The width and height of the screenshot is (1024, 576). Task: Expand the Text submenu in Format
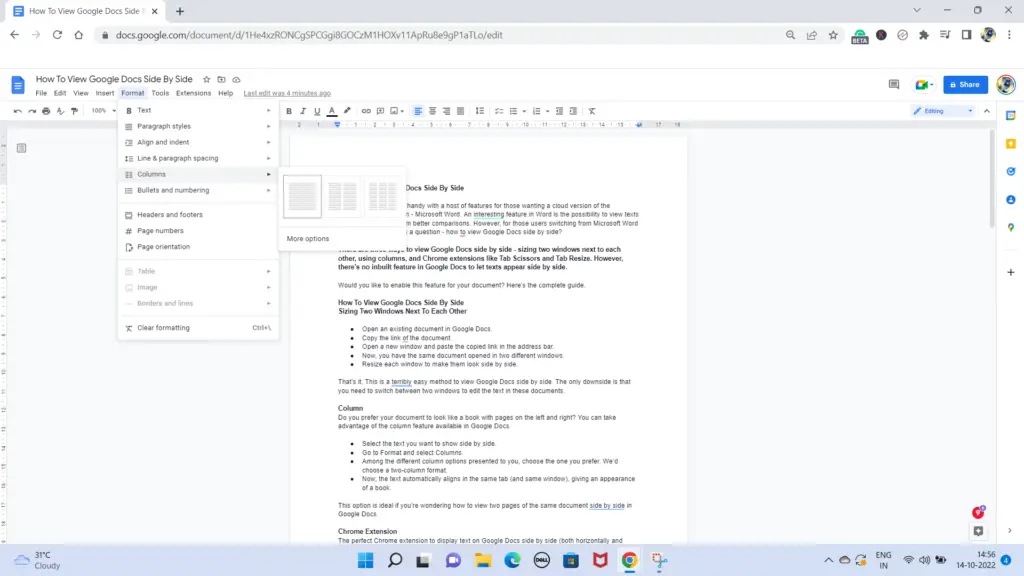(x=198, y=110)
